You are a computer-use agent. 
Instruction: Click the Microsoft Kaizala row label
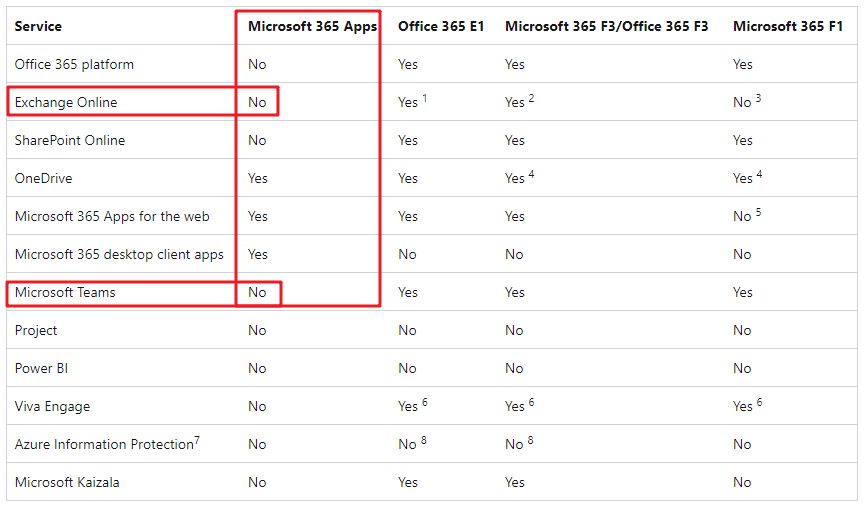(67, 482)
